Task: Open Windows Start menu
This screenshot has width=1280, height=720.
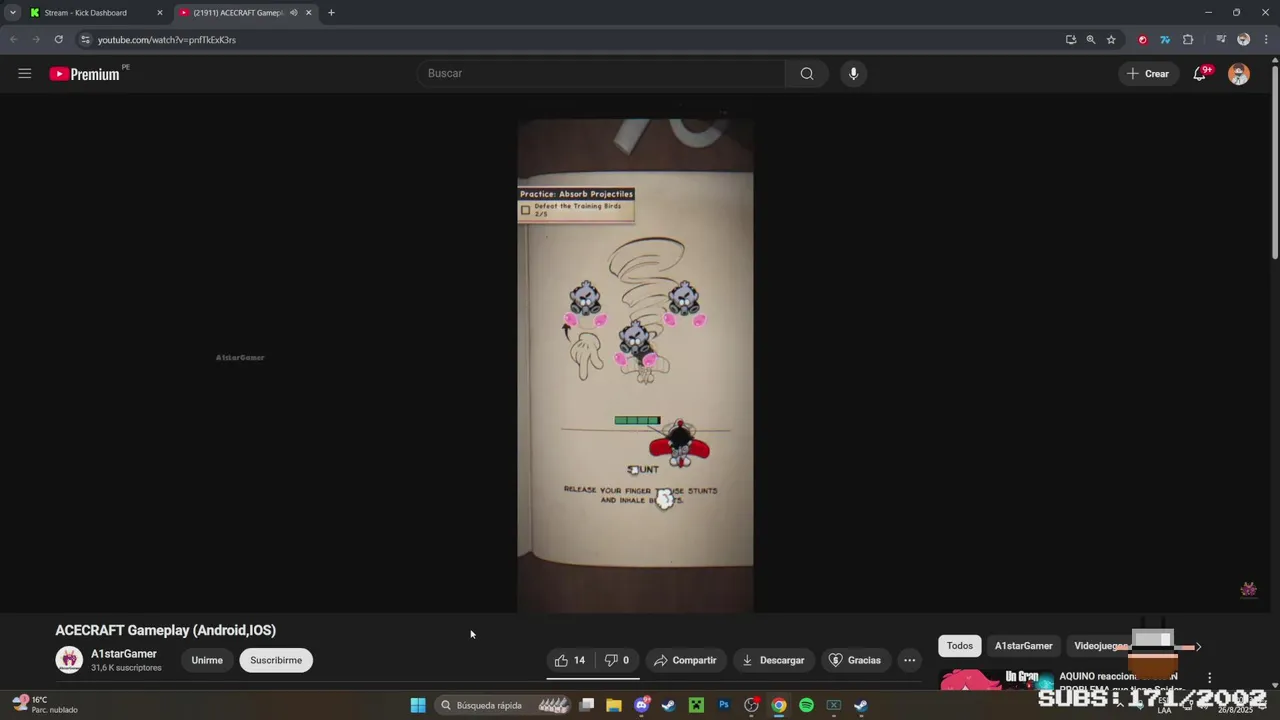Action: tap(418, 705)
